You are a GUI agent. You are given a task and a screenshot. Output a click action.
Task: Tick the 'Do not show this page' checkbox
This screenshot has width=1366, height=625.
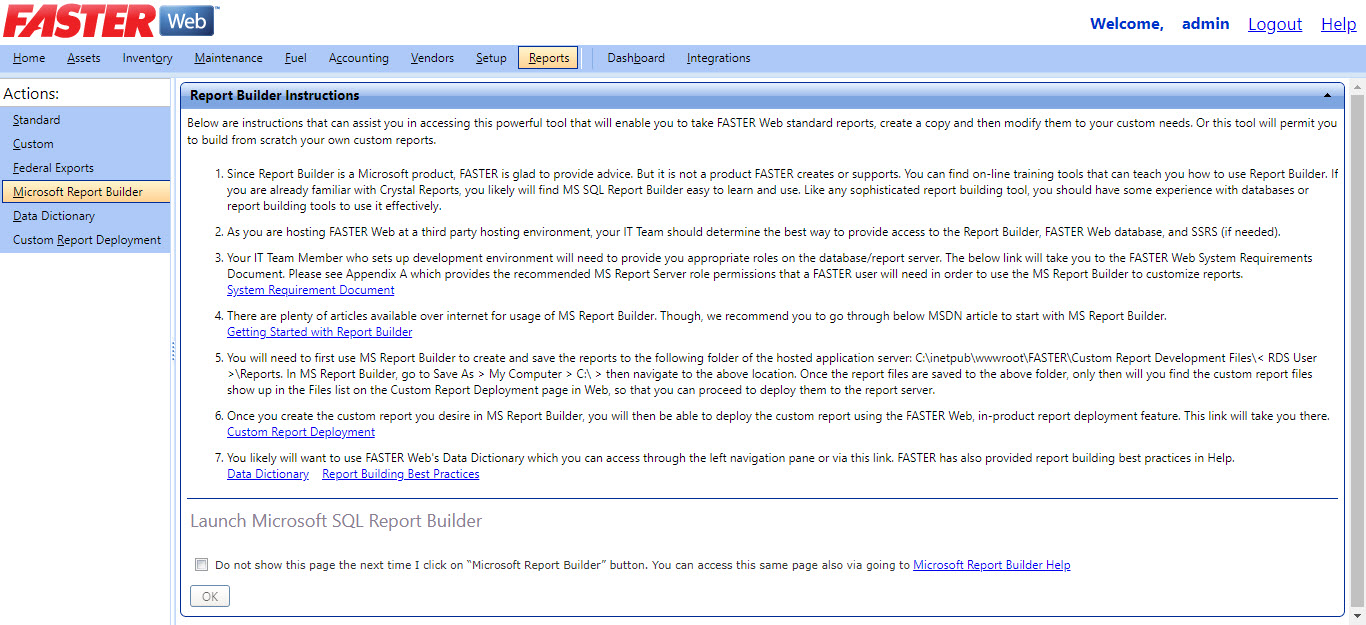click(x=201, y=565)
